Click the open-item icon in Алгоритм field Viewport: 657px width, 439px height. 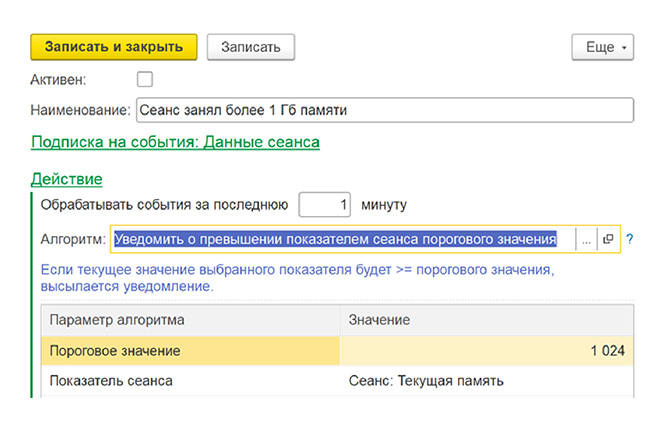click(x=608, y=239)
